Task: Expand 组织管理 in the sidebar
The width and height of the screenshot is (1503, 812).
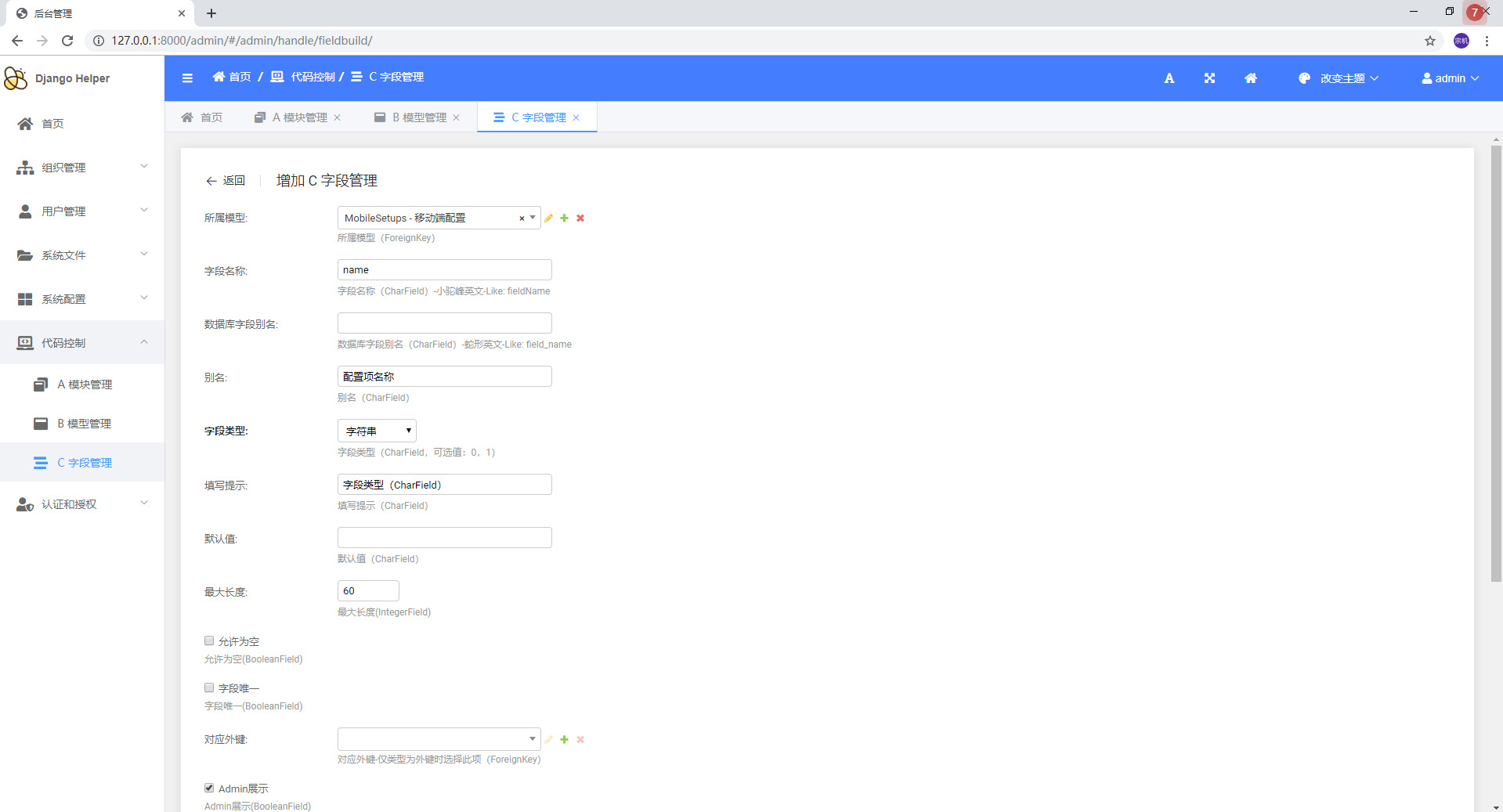Action: pos(82,168)
